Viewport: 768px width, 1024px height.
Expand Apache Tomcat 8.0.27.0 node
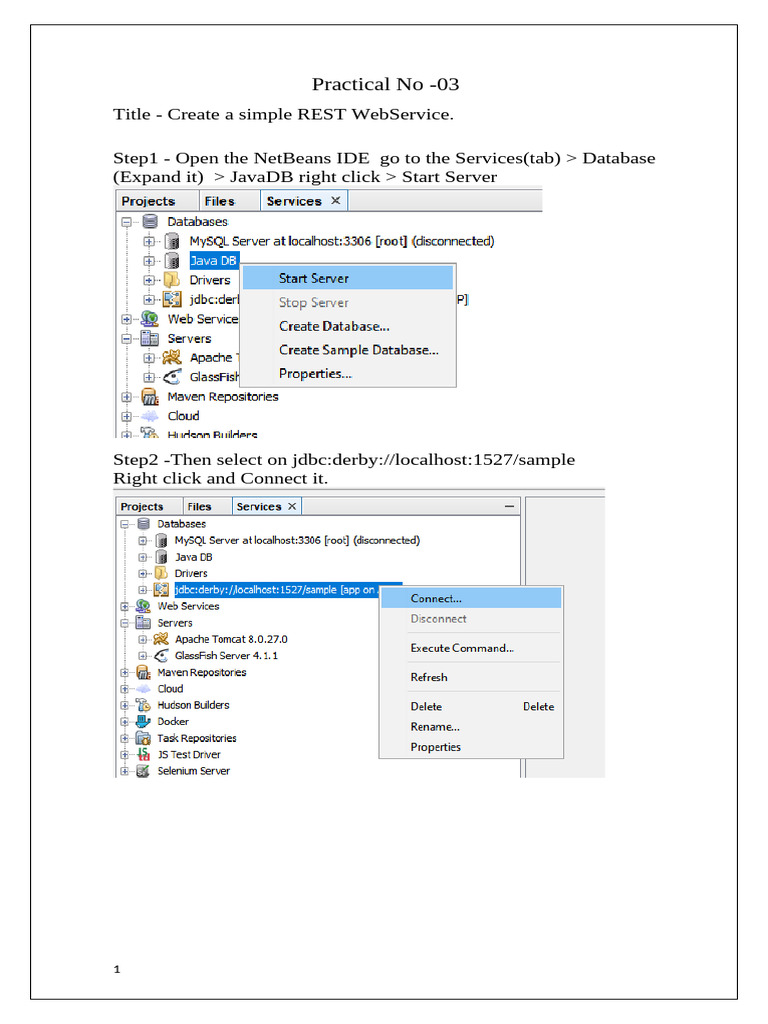[x=142, y=639]
